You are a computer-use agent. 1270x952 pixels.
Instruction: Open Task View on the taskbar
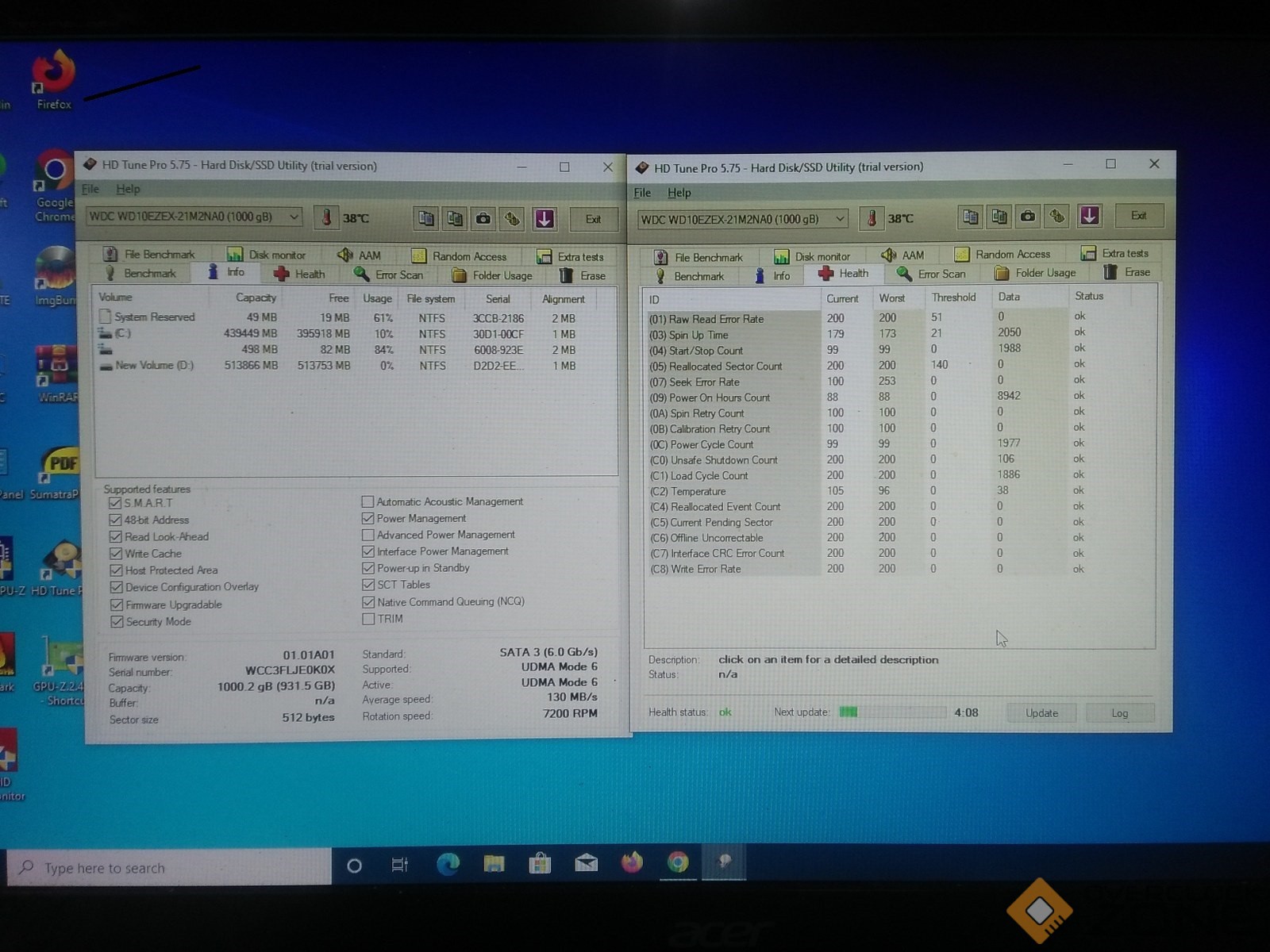[400, 865]
